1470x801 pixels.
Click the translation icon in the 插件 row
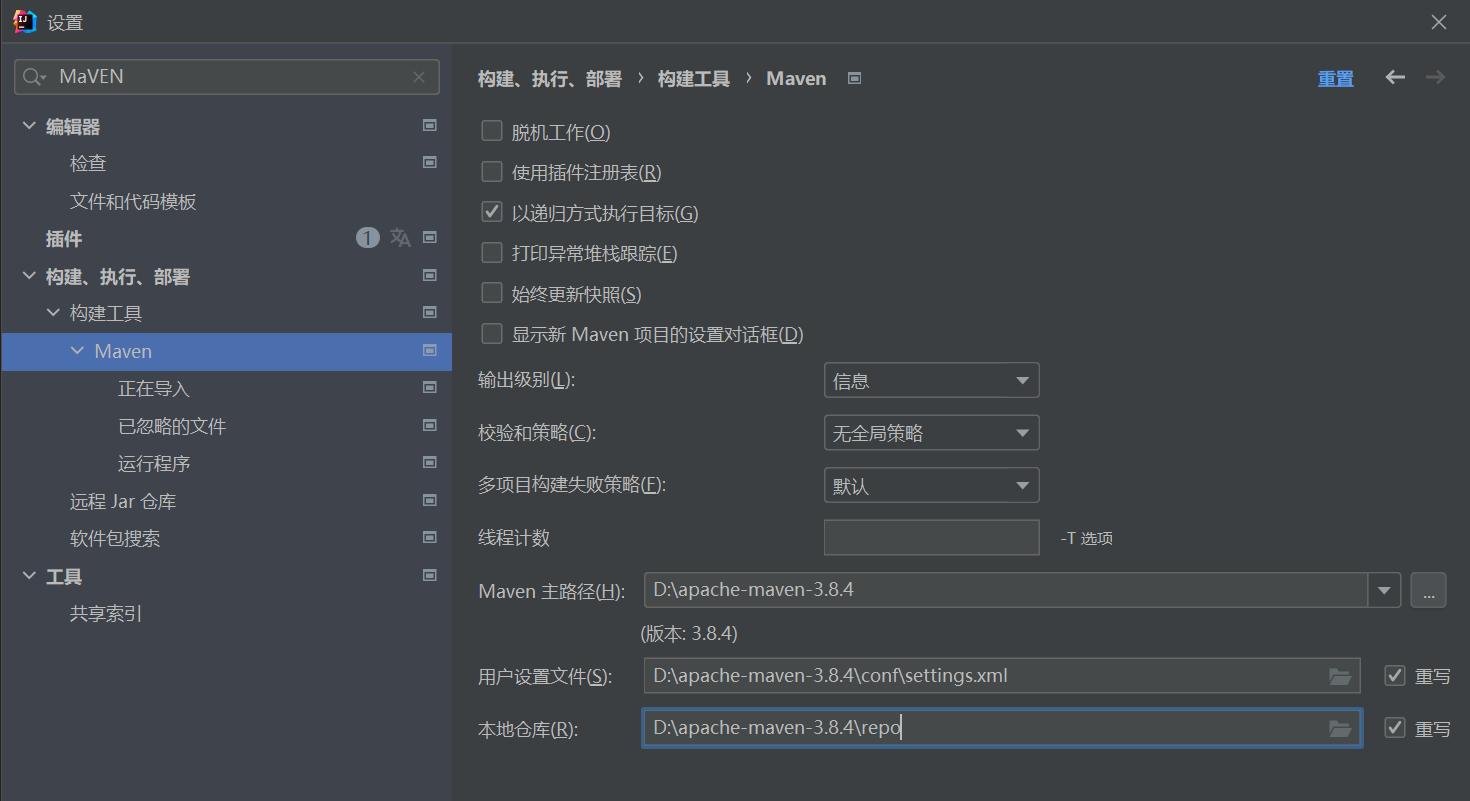(x=400, y=238)
